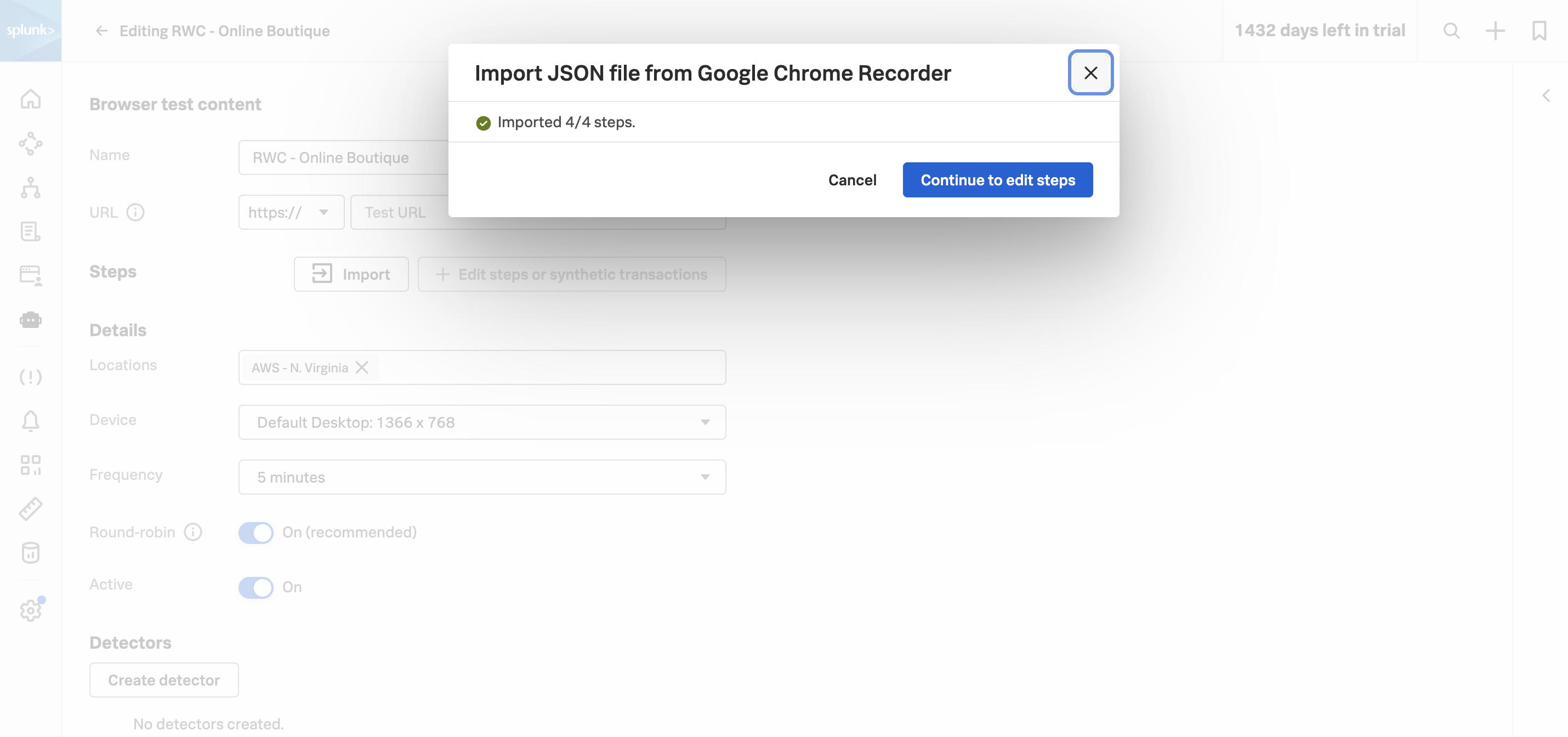The height and width of the screenshot is (737, 1568).
Task: Click the back arrow beside Editing RWC
Action: point(101,31)
